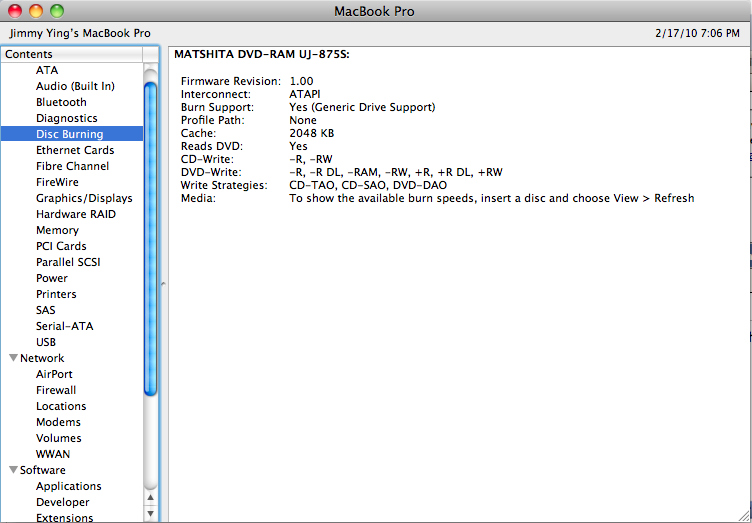Viewport: 752px width, 523px height.
Task: Select Audio (Built In) item
Action: tap(75, 86)
